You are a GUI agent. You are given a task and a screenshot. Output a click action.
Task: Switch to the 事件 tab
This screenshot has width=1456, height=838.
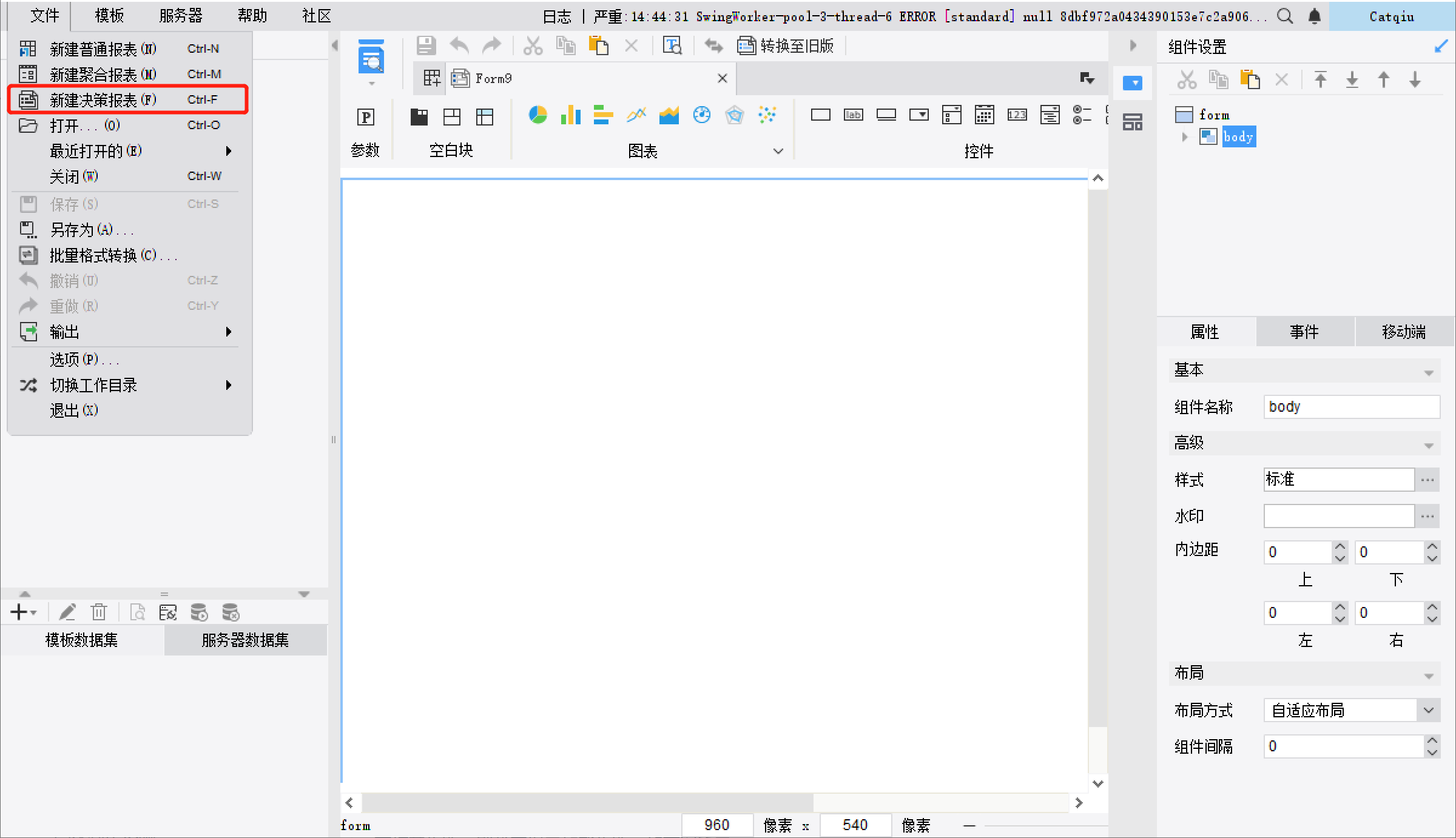[1304, 332]
